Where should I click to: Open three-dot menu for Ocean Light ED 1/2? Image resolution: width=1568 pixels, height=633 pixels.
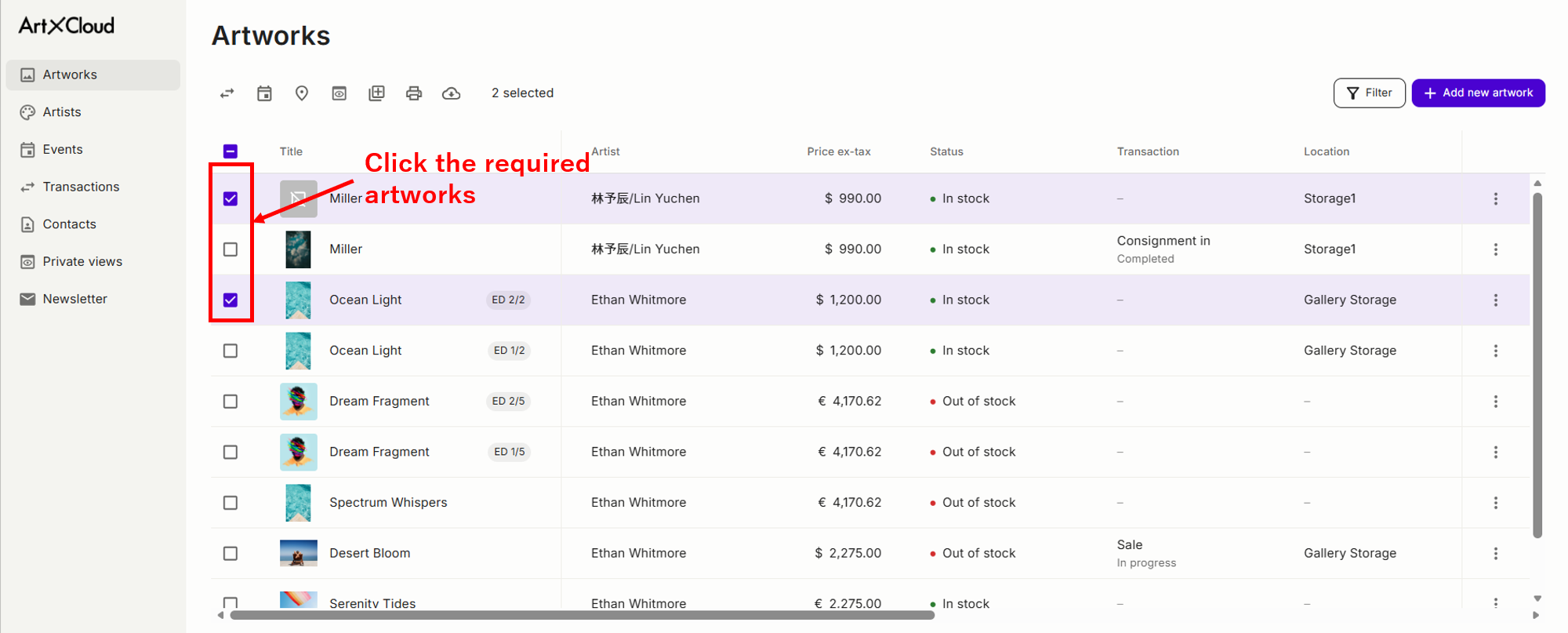tap(1496, 351)
